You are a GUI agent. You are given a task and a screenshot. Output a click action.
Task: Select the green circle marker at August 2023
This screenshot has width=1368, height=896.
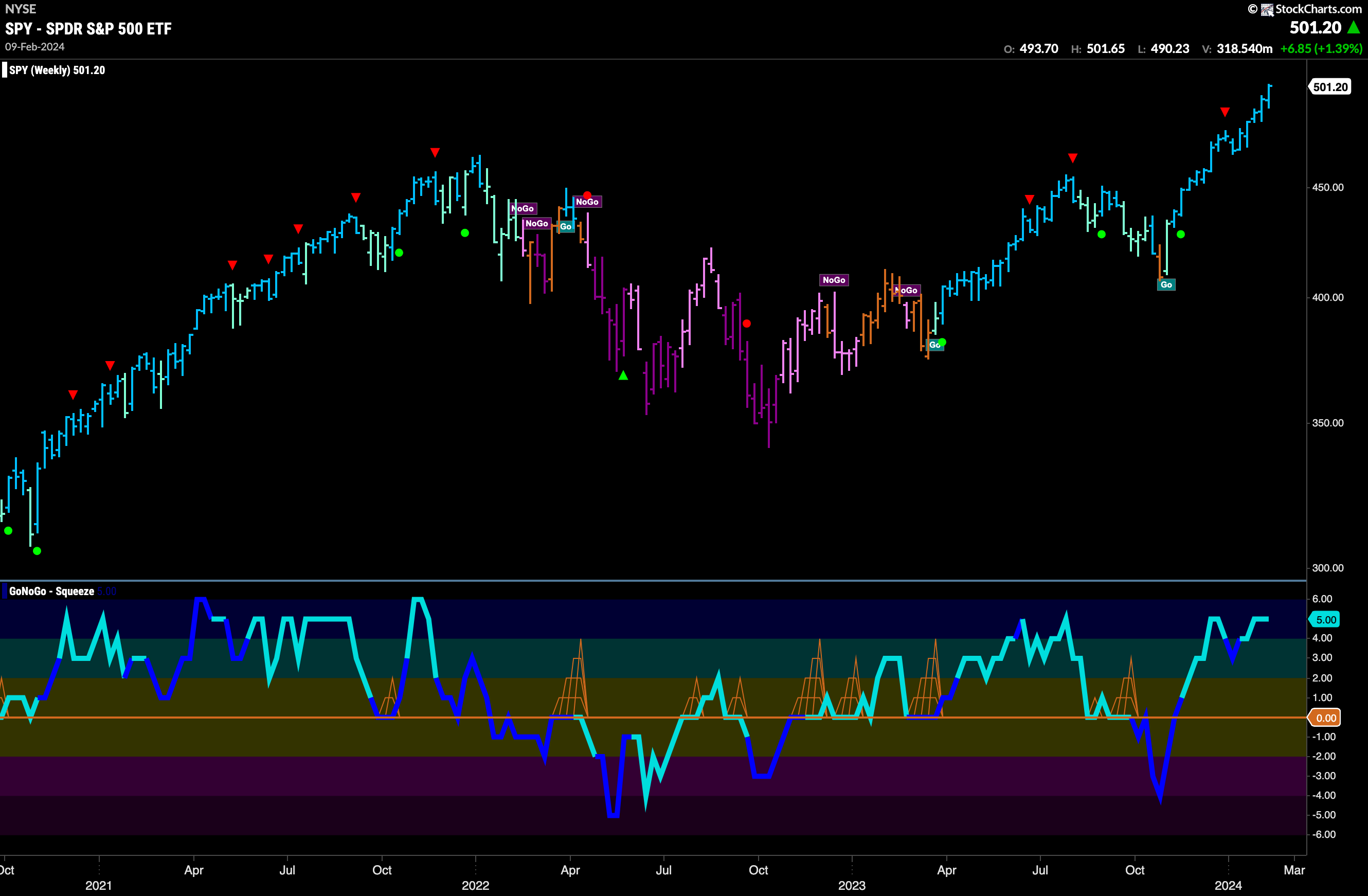pos(1101,234)
